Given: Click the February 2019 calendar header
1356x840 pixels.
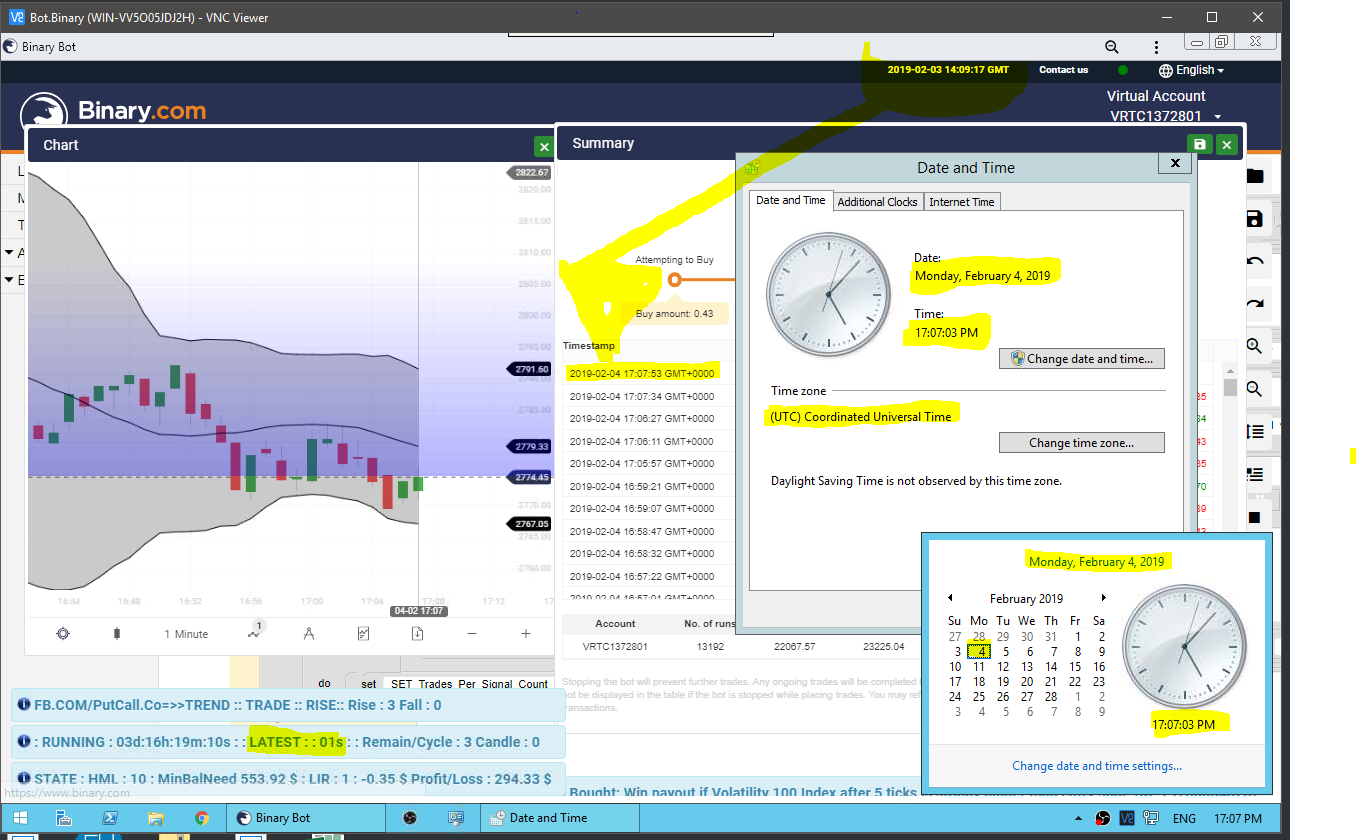Looking at the screenshot, I should pos(1026,599).
